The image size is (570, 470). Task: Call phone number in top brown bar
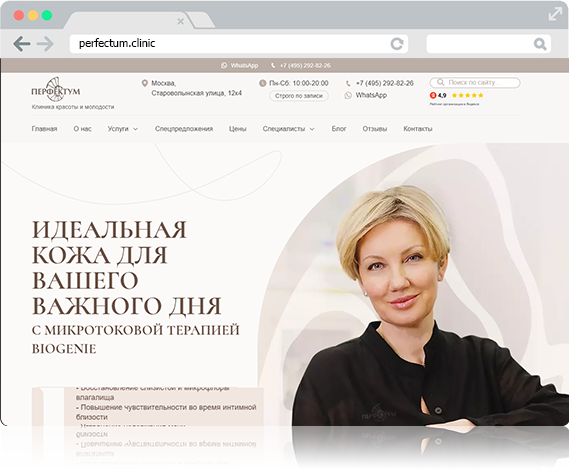305,65
